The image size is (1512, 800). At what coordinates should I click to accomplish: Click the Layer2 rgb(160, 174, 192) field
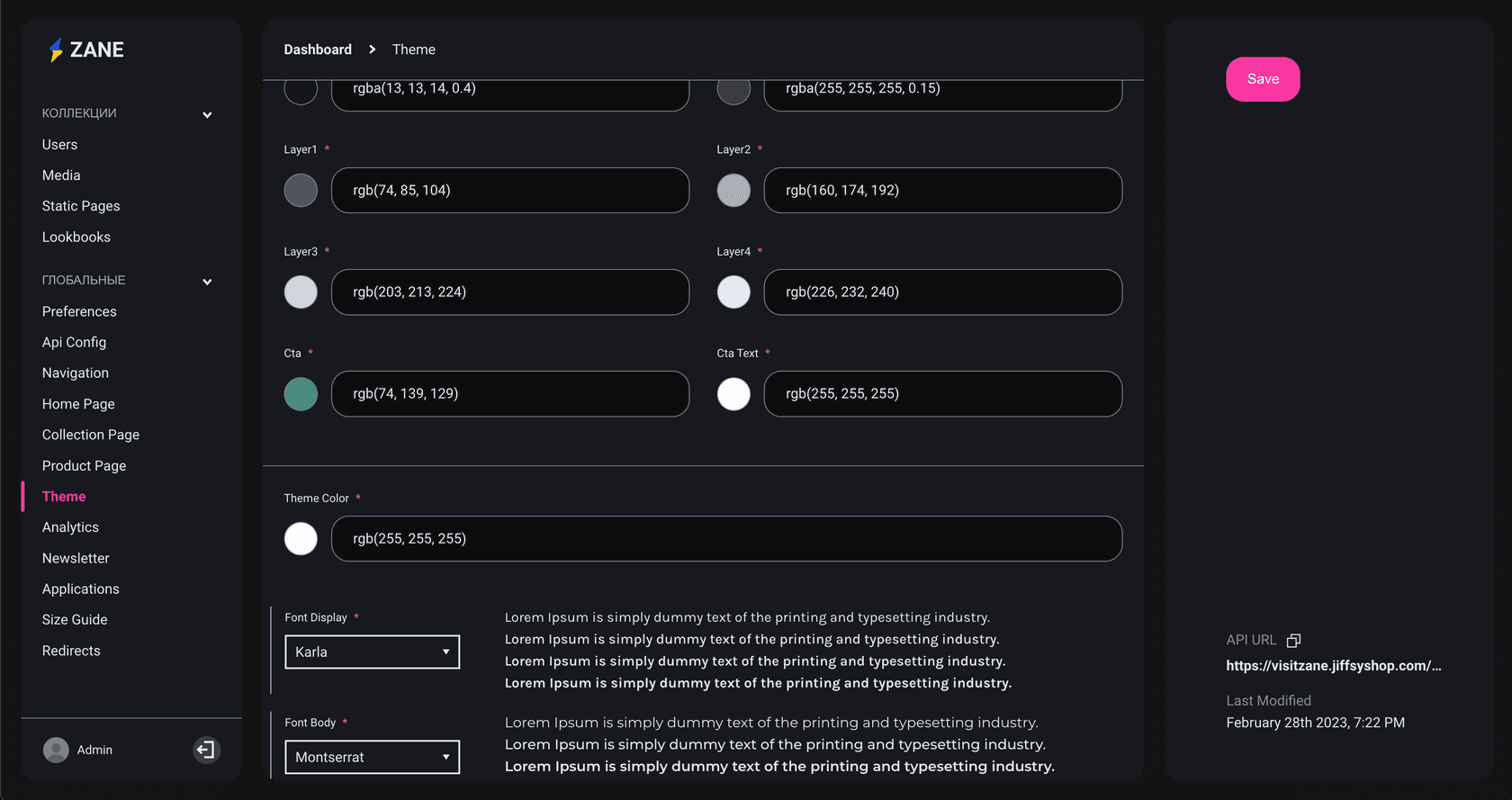point(943,190)
